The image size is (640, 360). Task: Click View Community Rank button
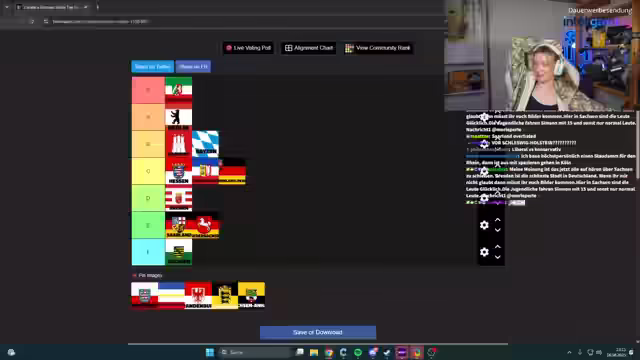coord(378,48)
